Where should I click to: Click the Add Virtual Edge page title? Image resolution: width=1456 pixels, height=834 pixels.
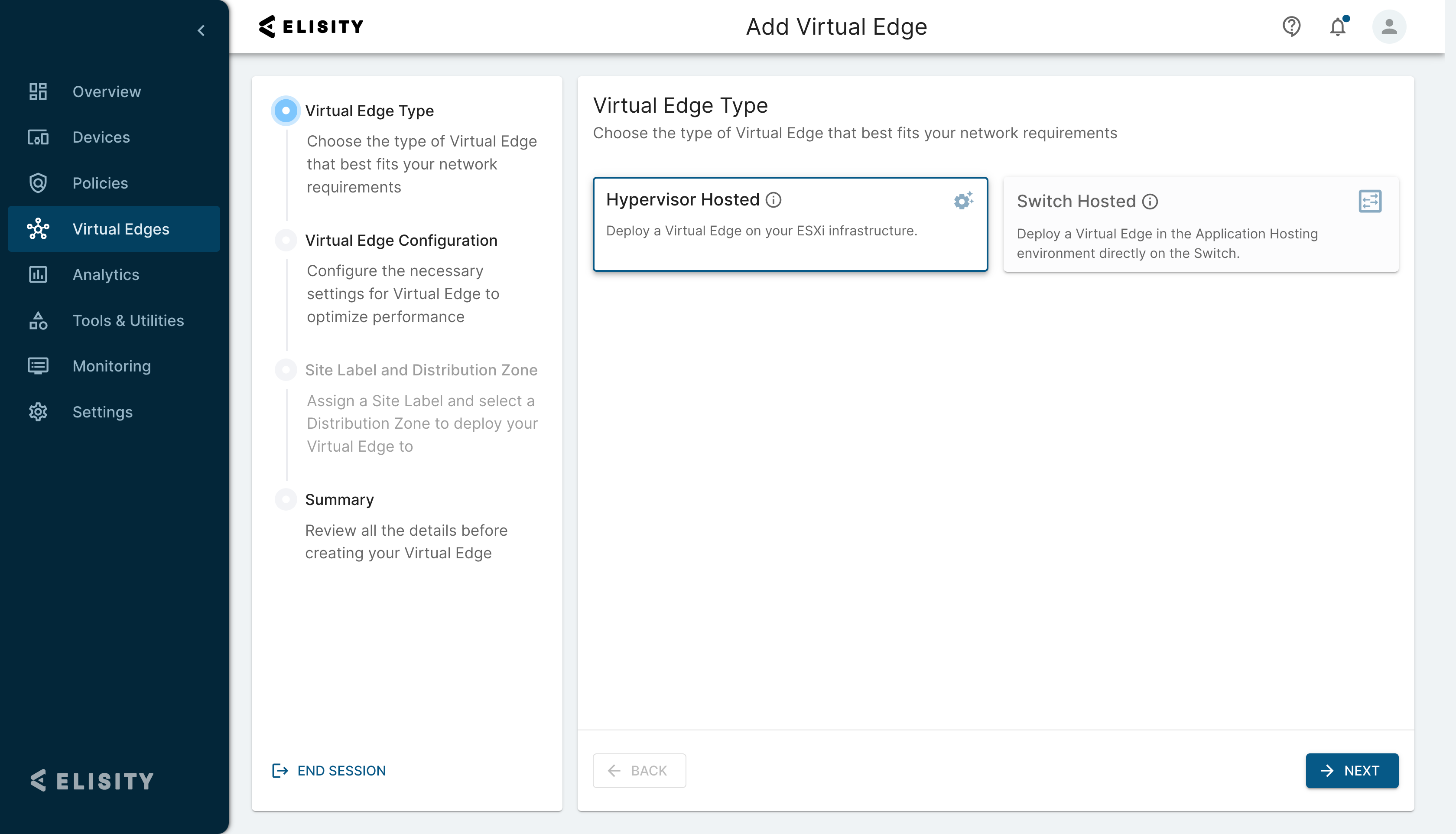[x=836, y=26]
